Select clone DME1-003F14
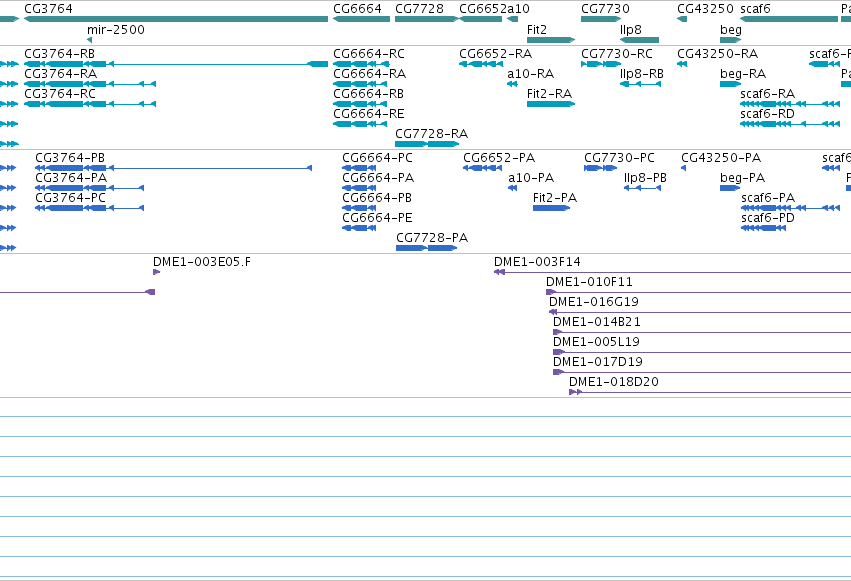The width and height of the screenshot is (851, 581). click(x=672, y=272)
